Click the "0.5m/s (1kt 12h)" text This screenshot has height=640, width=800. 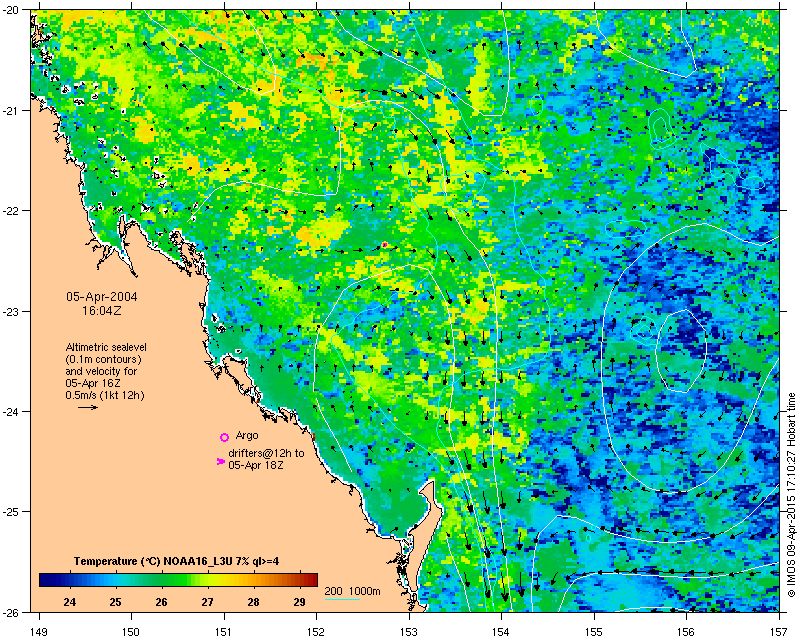[105, 395]
